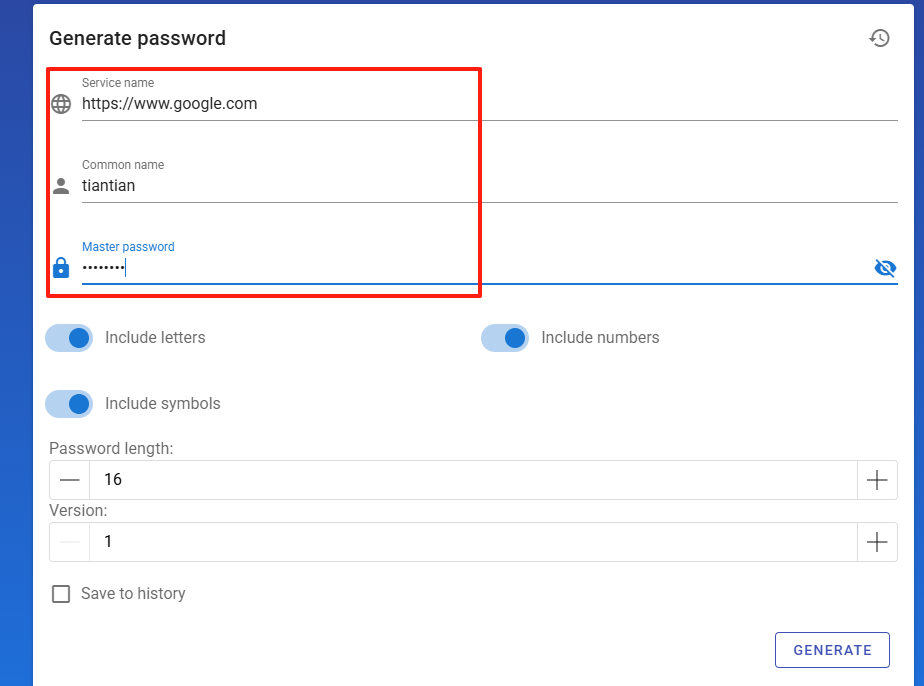Click the password length value 16

click(473, 480)
